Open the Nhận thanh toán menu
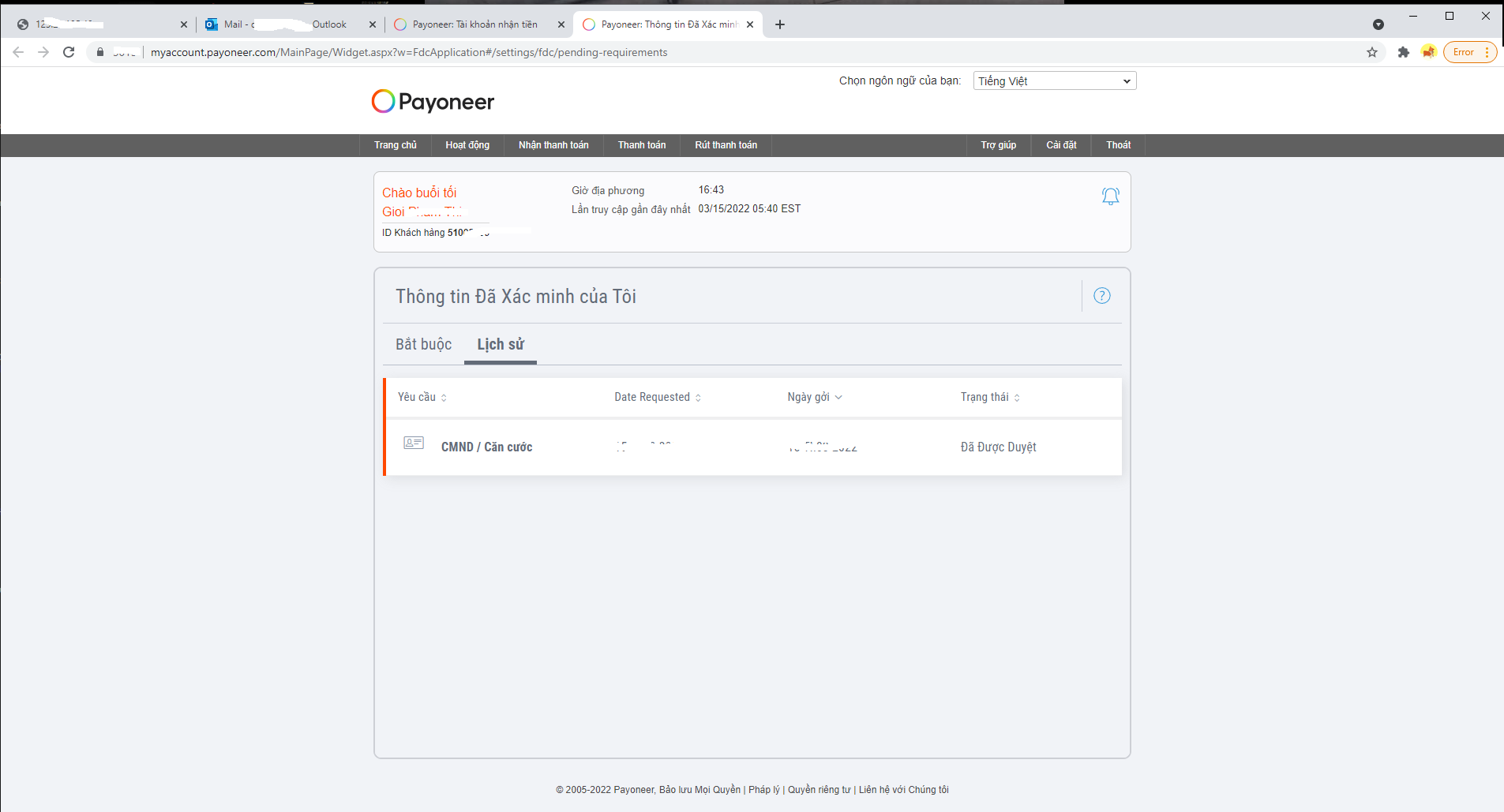Viewport: 1504px width, 812px height. pos(553,145)
